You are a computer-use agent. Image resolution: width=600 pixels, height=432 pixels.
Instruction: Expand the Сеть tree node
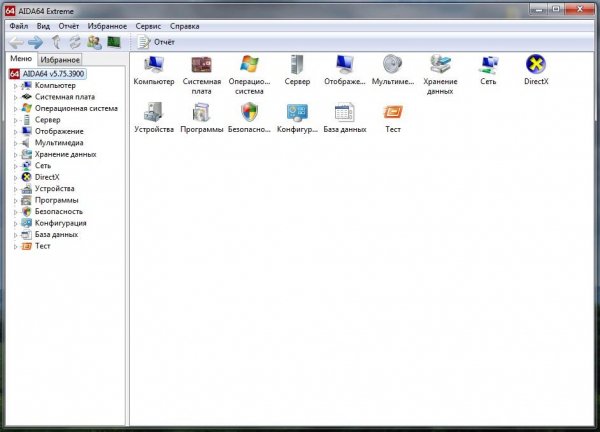point(15,166)
